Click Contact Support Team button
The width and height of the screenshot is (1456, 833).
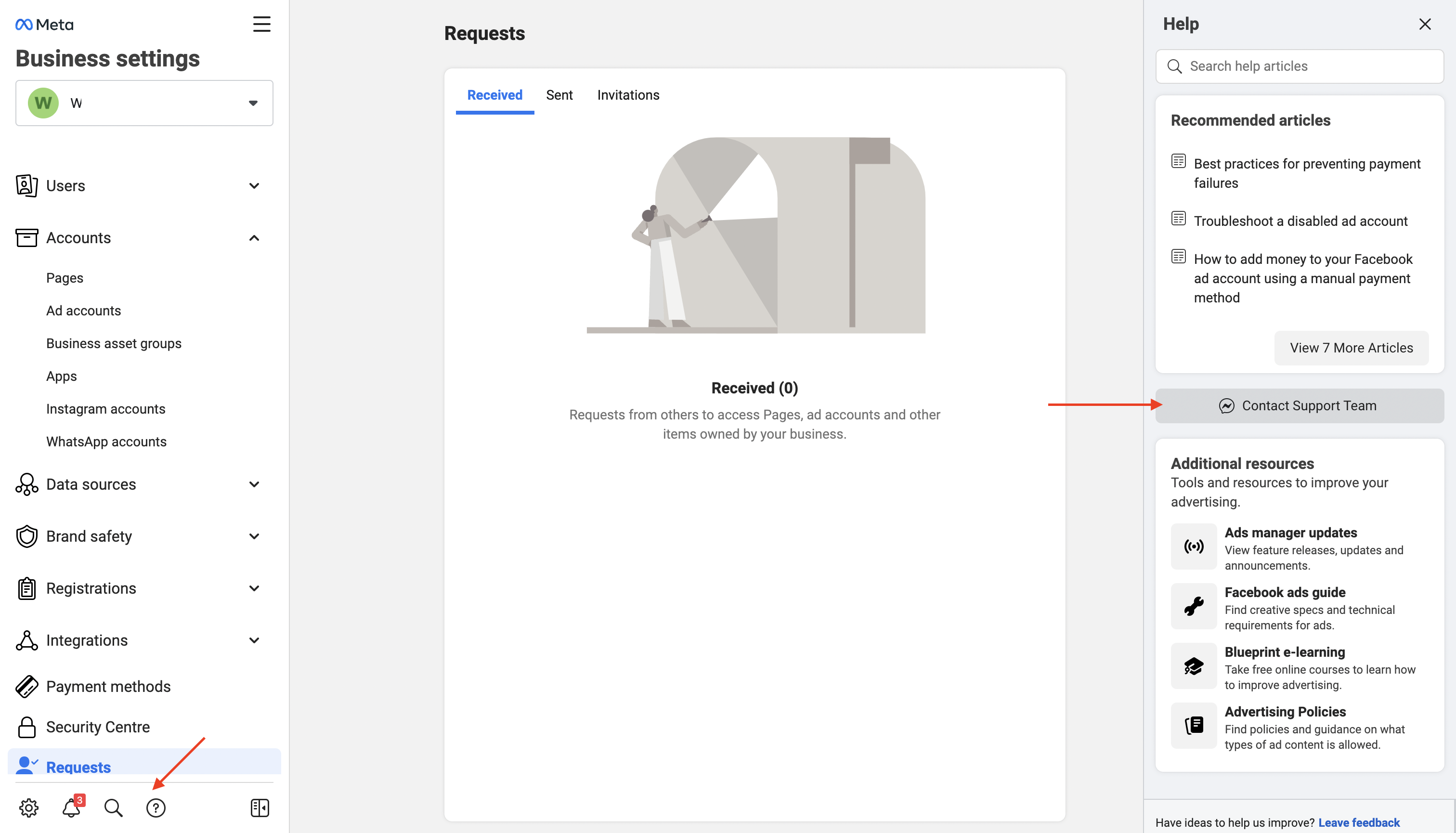pos(1300,405)
